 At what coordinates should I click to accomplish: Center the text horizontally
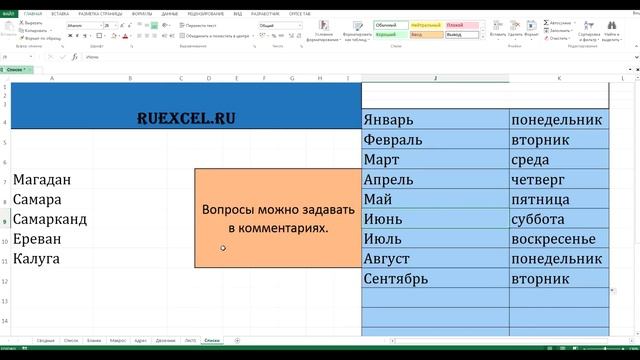(147, 36)
